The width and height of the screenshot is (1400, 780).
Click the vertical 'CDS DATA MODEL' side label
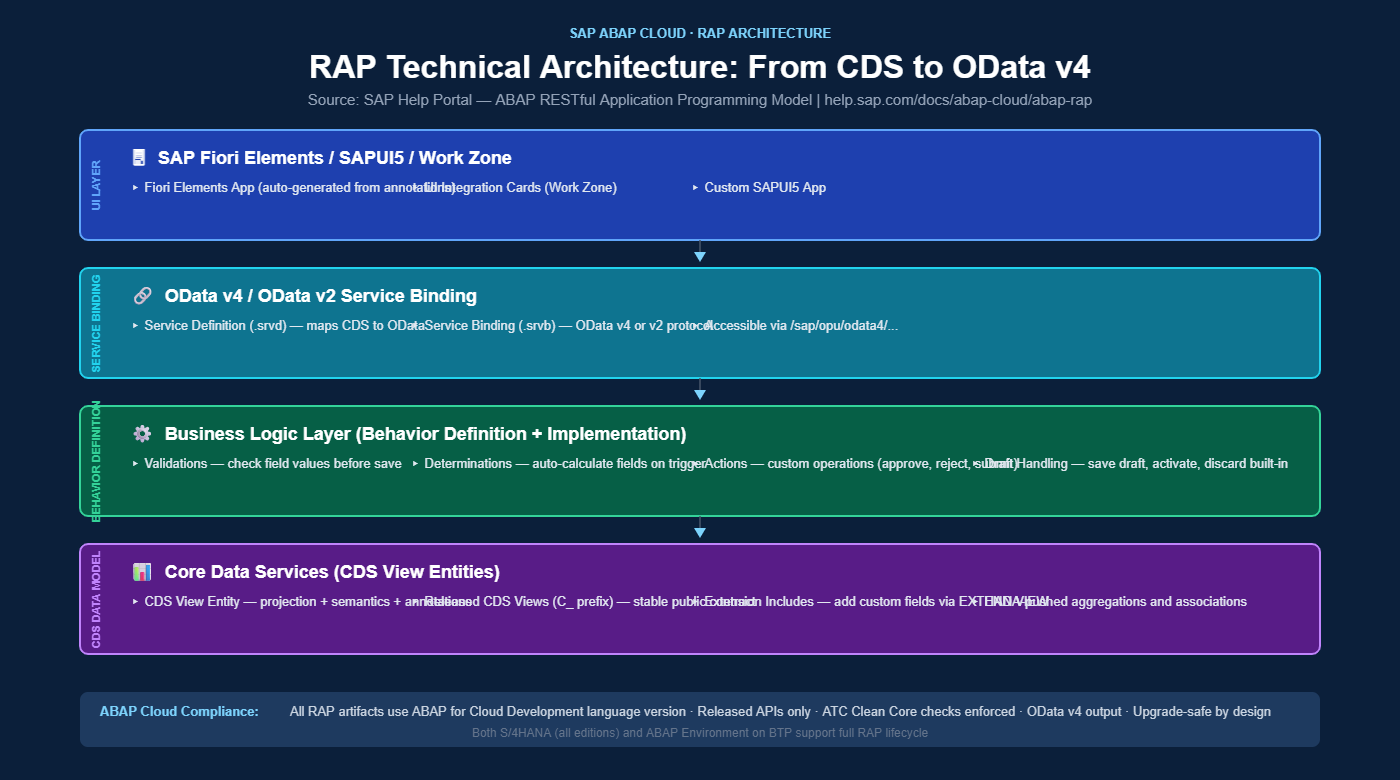[x=96, y=599]
